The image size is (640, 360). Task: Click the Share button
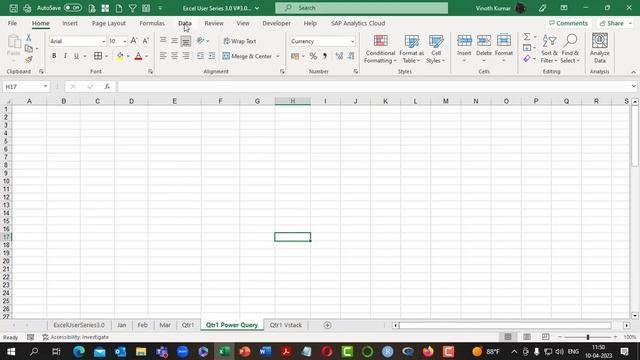pos(615,23)
